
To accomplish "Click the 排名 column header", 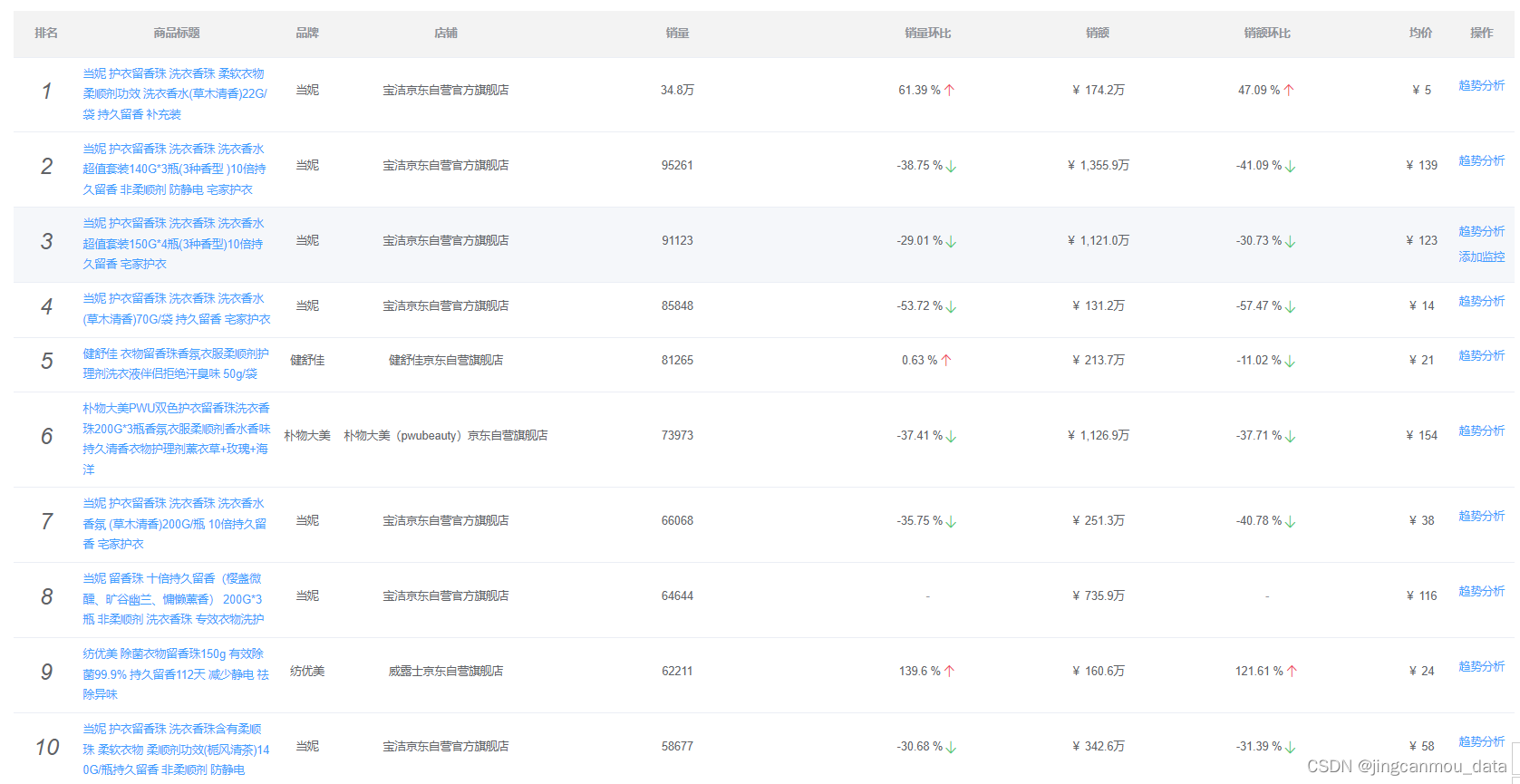I will [x=46, y=33].
